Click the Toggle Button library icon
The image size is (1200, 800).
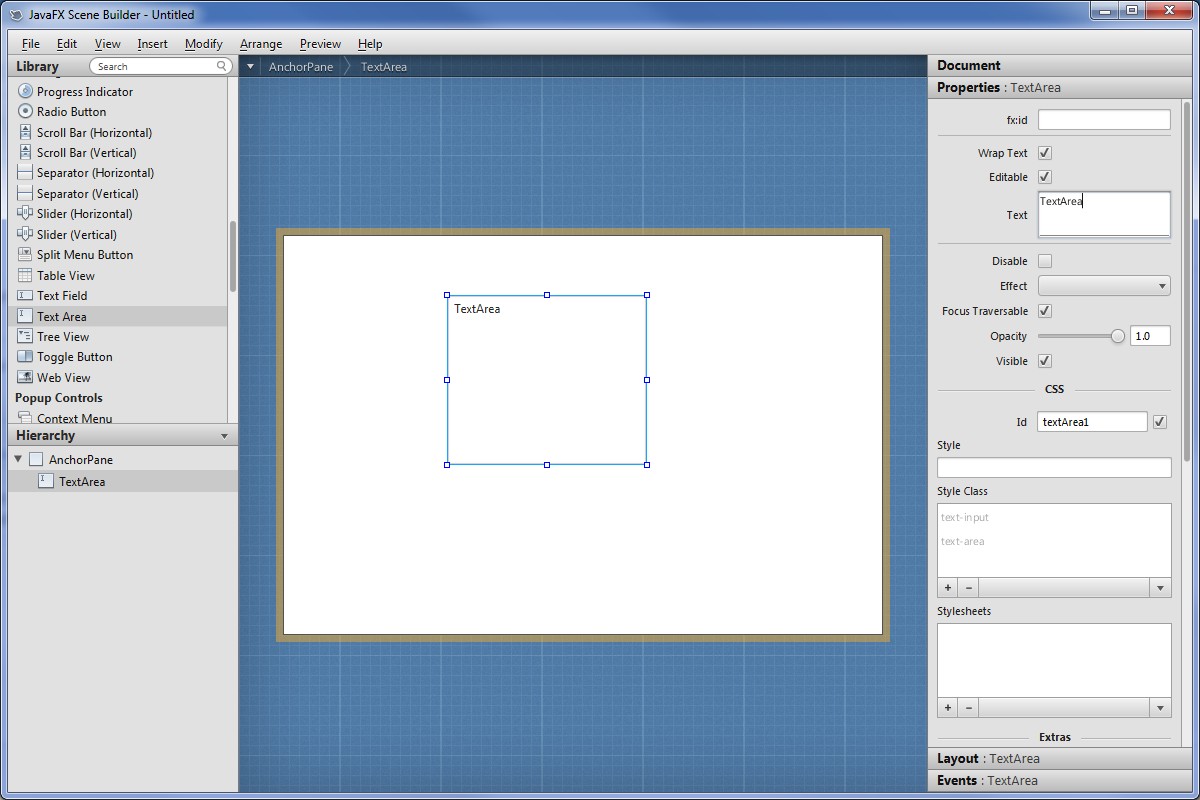26,356
